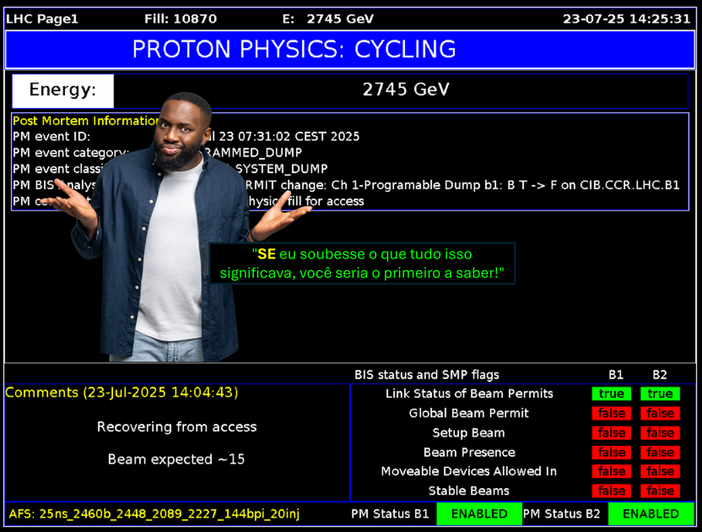
Task: Click the date and time display
Action: (x=626, y=19)
